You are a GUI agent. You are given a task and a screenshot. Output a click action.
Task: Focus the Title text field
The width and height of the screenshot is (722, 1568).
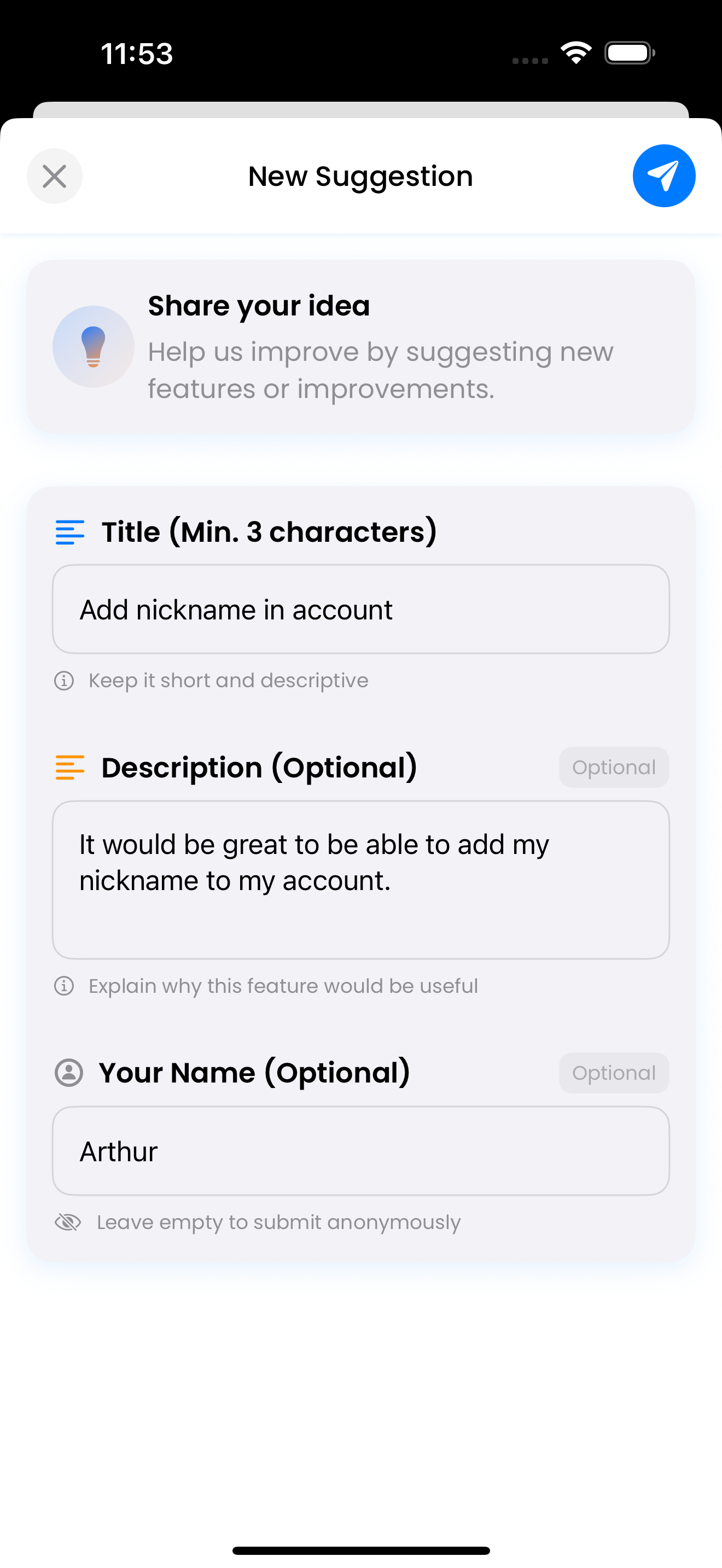pyautogui.click(x=360, y=609)
